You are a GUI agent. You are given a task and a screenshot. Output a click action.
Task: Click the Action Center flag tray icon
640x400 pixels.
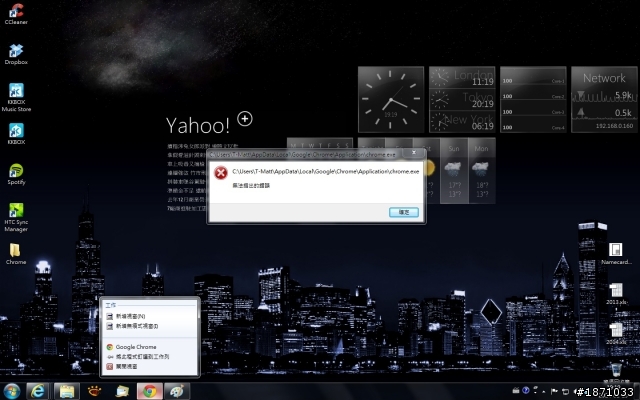(x=554, y=391)
